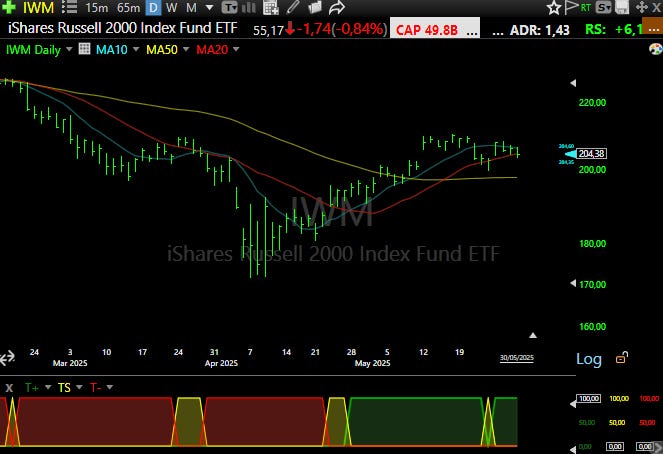Click the yellow 50,00 scale value

[x=617, y=423]
